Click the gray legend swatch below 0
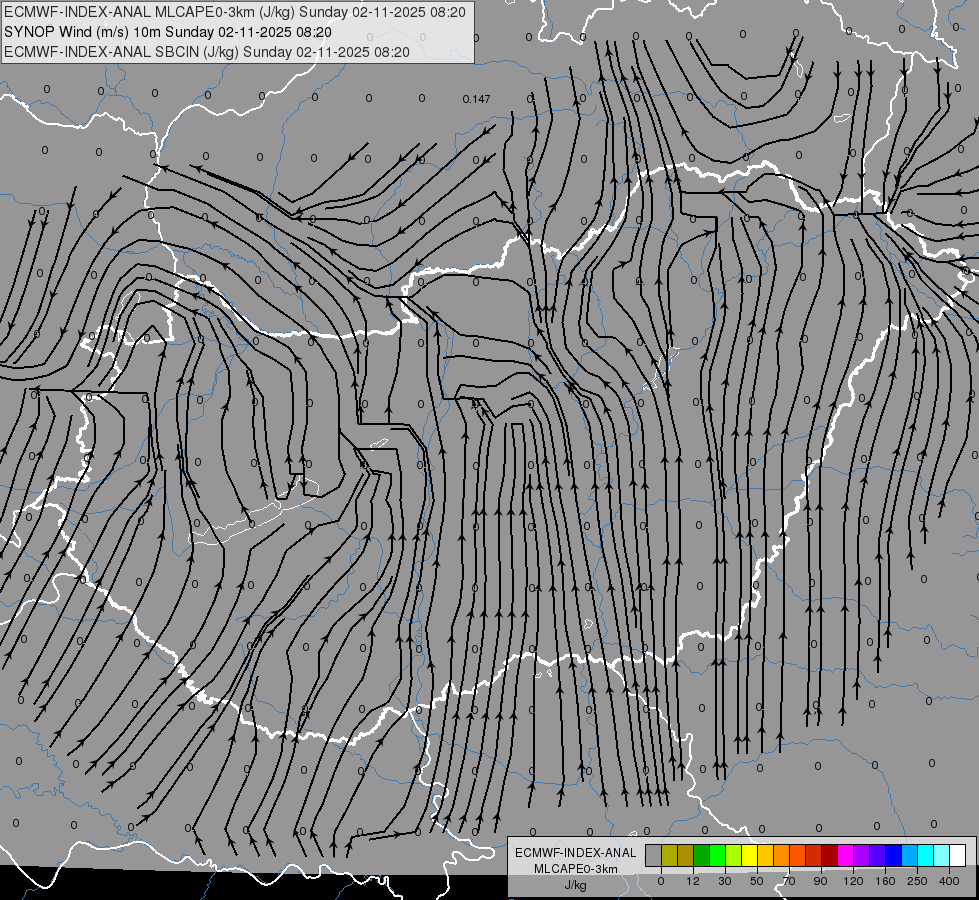Viewport: 979px width, 900px height. pyautogui.click(x=654, y=855)
